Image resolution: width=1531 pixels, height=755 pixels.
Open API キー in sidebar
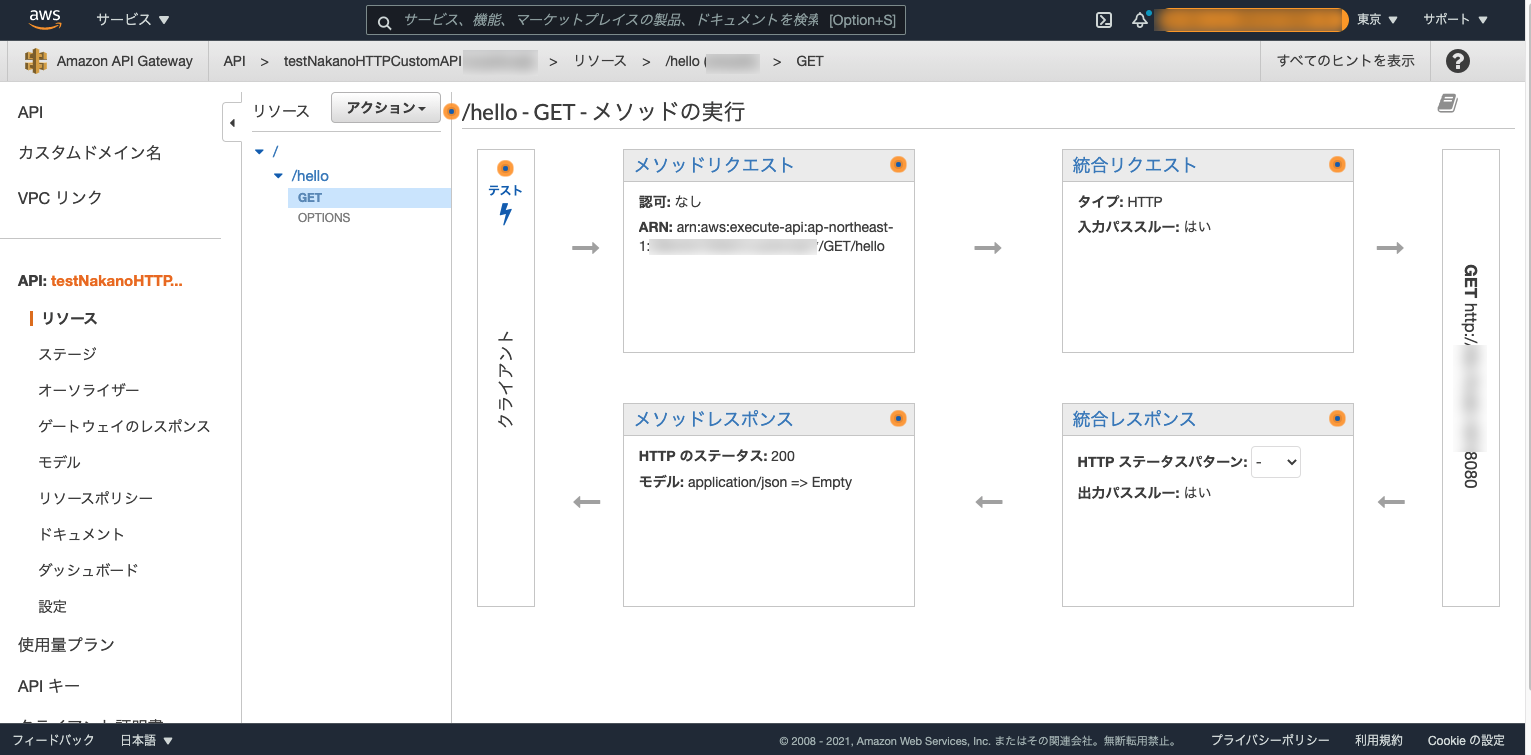point(49,686)
